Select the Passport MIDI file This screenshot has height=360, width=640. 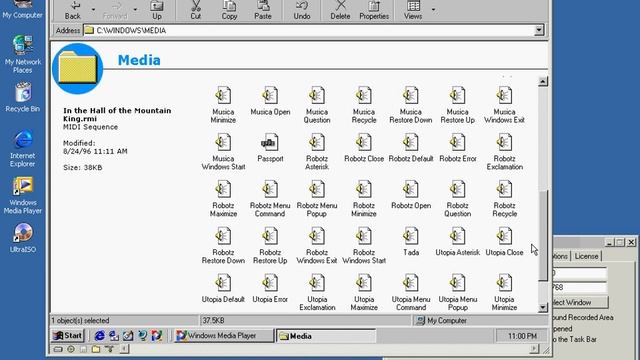pos(270,148)
